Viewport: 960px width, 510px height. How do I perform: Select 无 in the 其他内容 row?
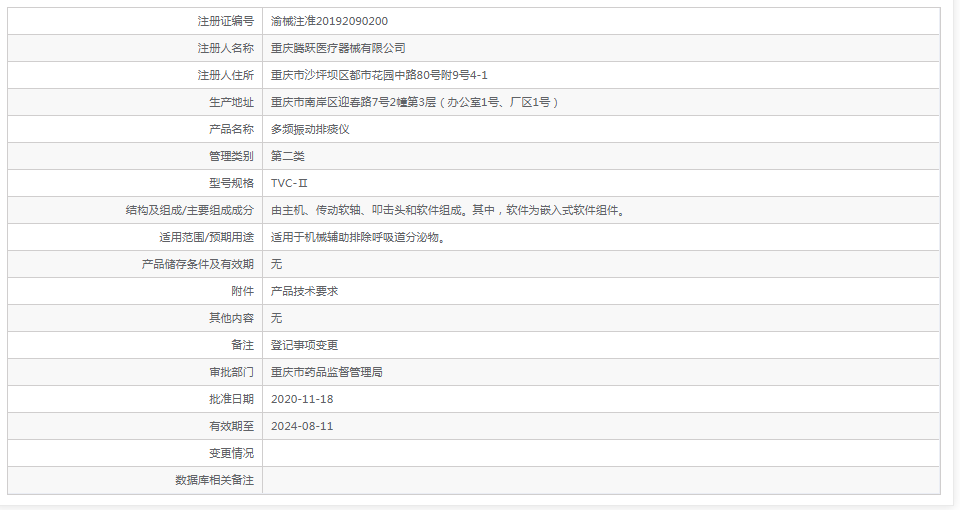pyautogui.click(x=276, y=318)
